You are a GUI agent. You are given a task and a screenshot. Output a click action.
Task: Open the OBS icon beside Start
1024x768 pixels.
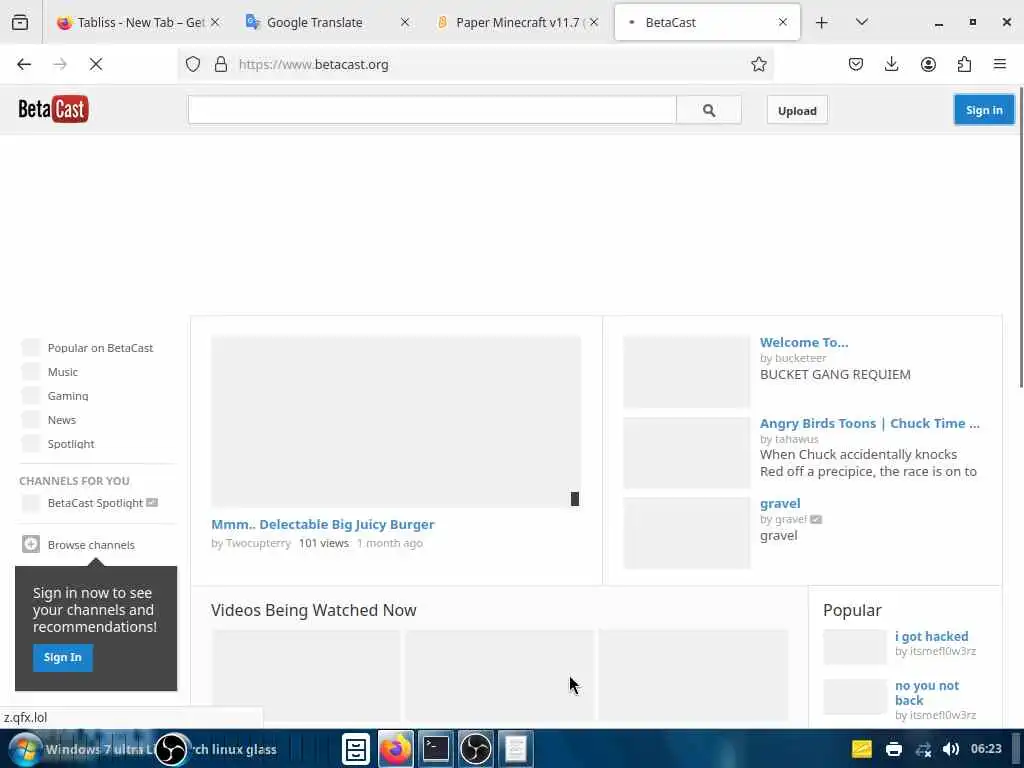[171, 749]
